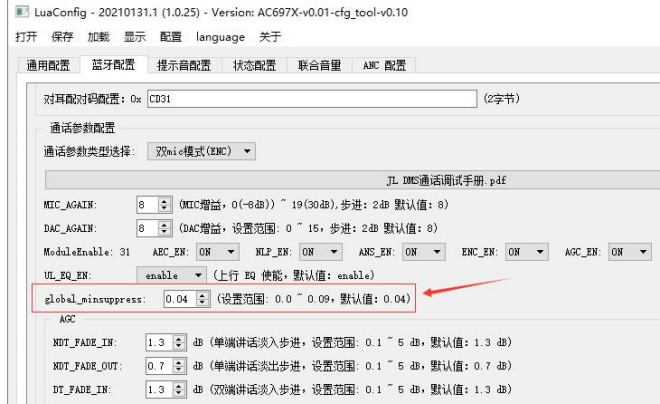The height and width of the screenshot is (404, 660).
Task: Click the (2字节) hint text
Action: (502, 99)
